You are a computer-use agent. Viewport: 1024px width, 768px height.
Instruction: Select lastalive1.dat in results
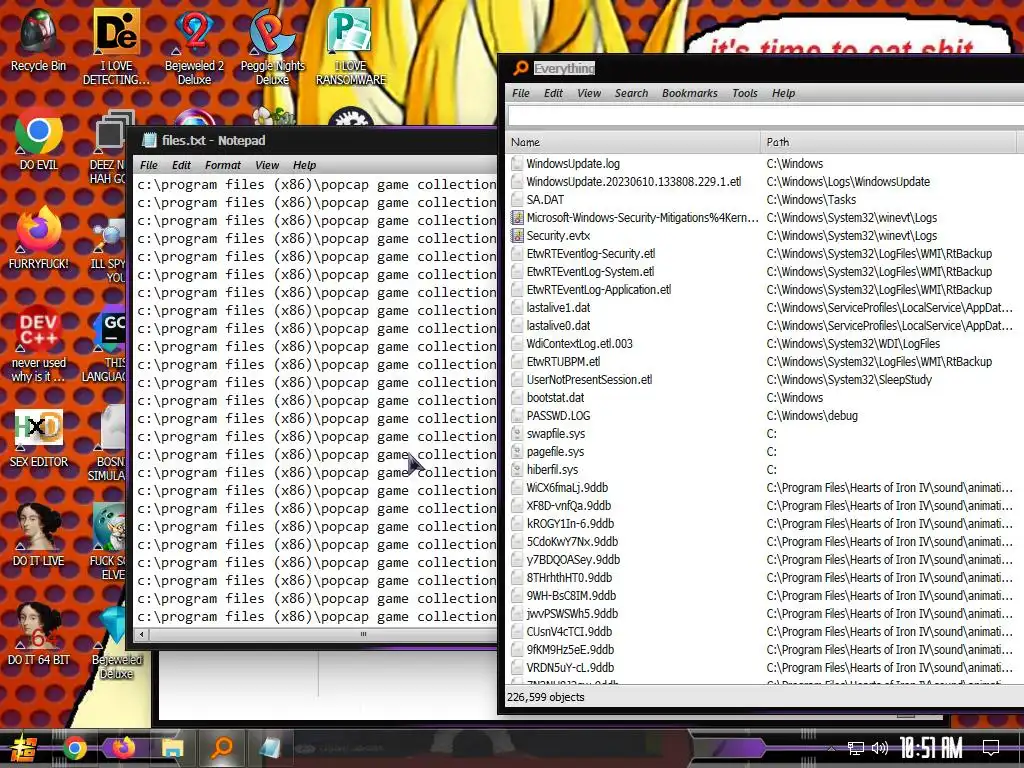point(558,308)
